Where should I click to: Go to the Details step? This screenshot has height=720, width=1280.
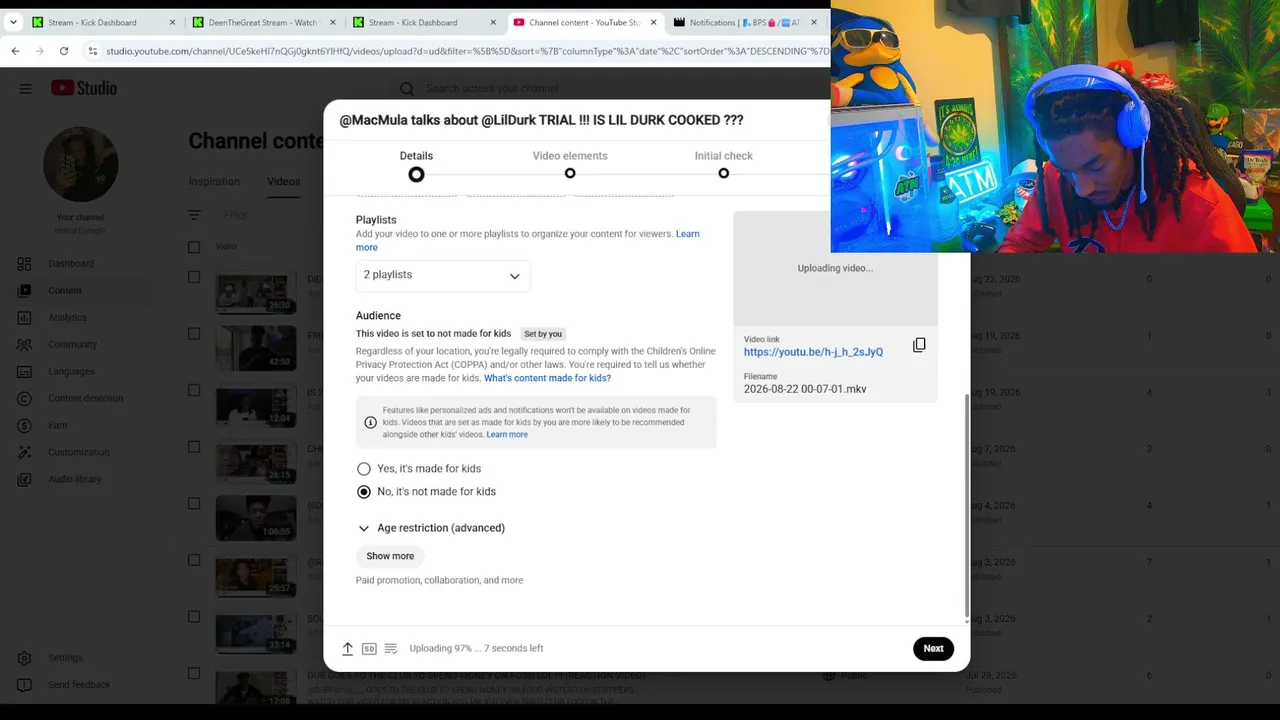[416, 164]
